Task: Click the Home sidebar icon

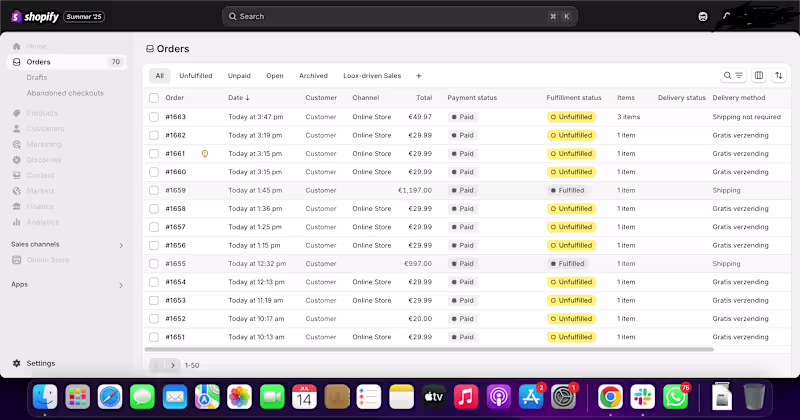Action: [16, 46]
